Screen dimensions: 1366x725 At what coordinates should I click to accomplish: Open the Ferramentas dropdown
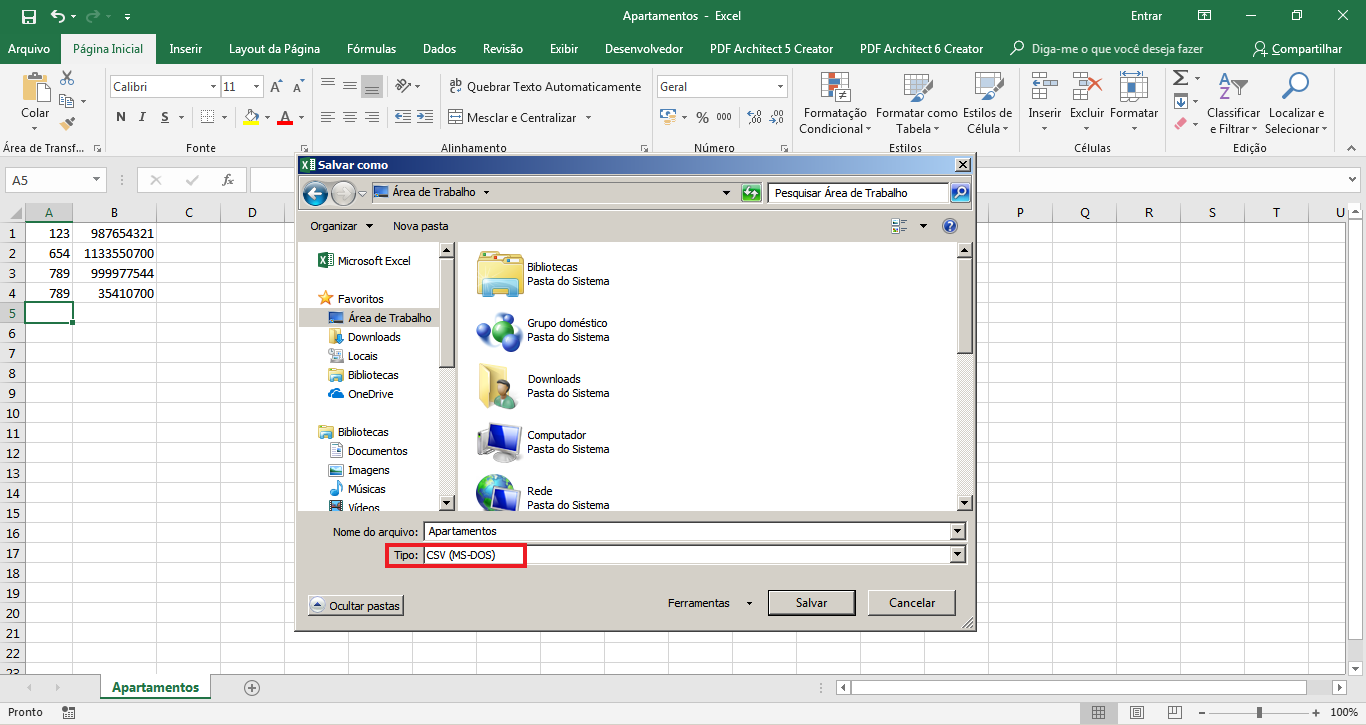(710, 603)
